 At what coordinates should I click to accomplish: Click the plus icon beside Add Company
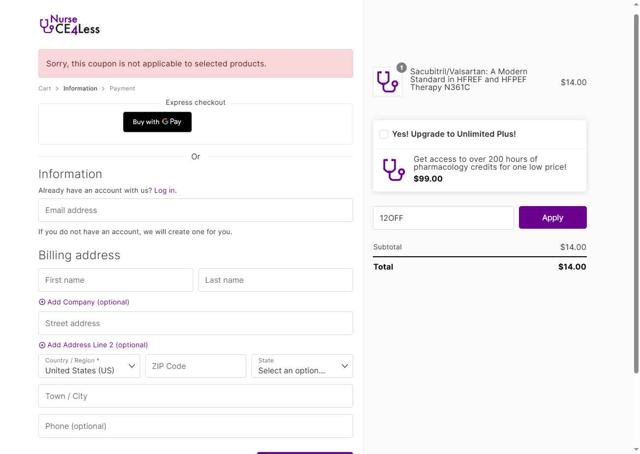pyautogui.click(x=42, y=302)
